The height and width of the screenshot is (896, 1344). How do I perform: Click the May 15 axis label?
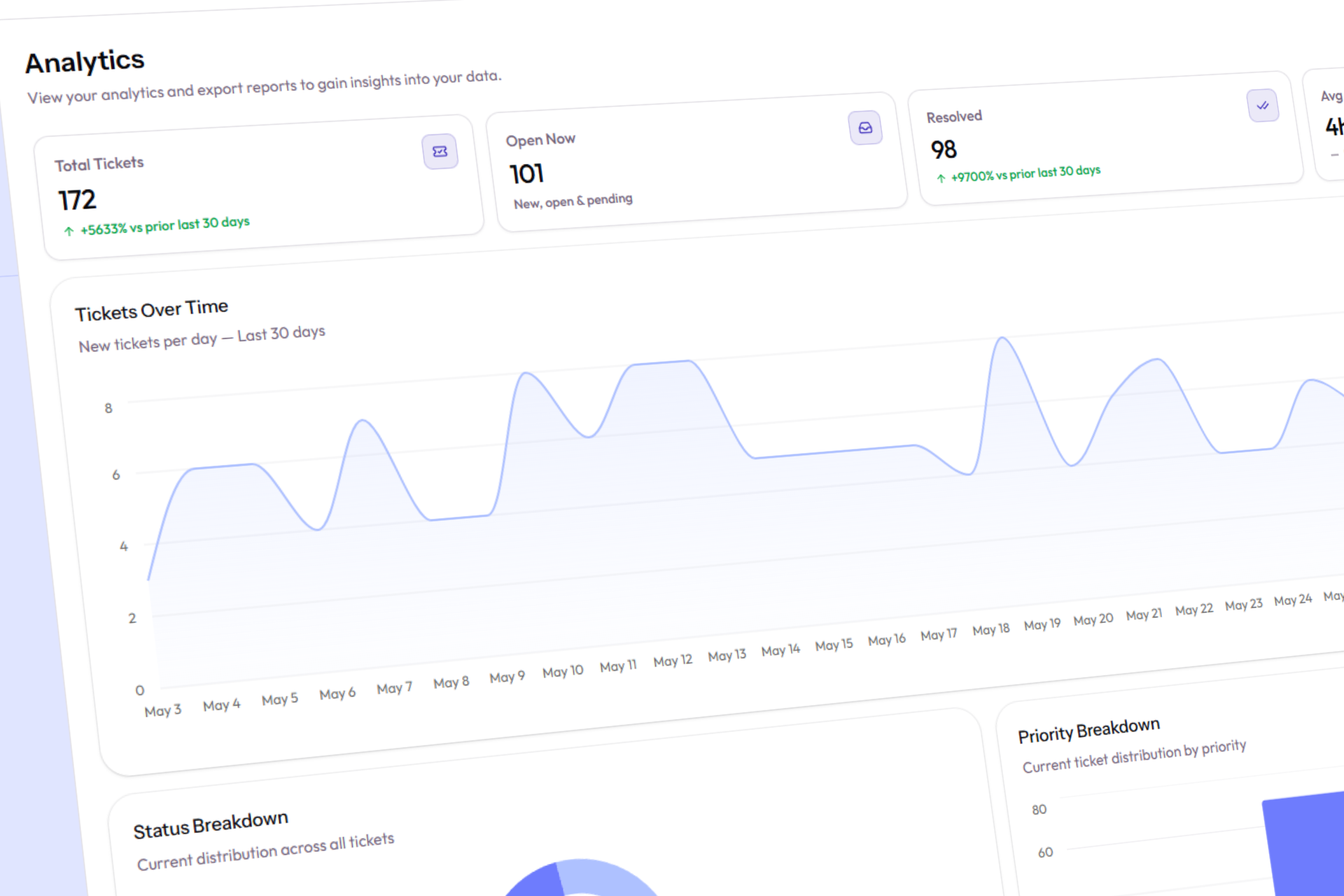(x=834, y=645)
